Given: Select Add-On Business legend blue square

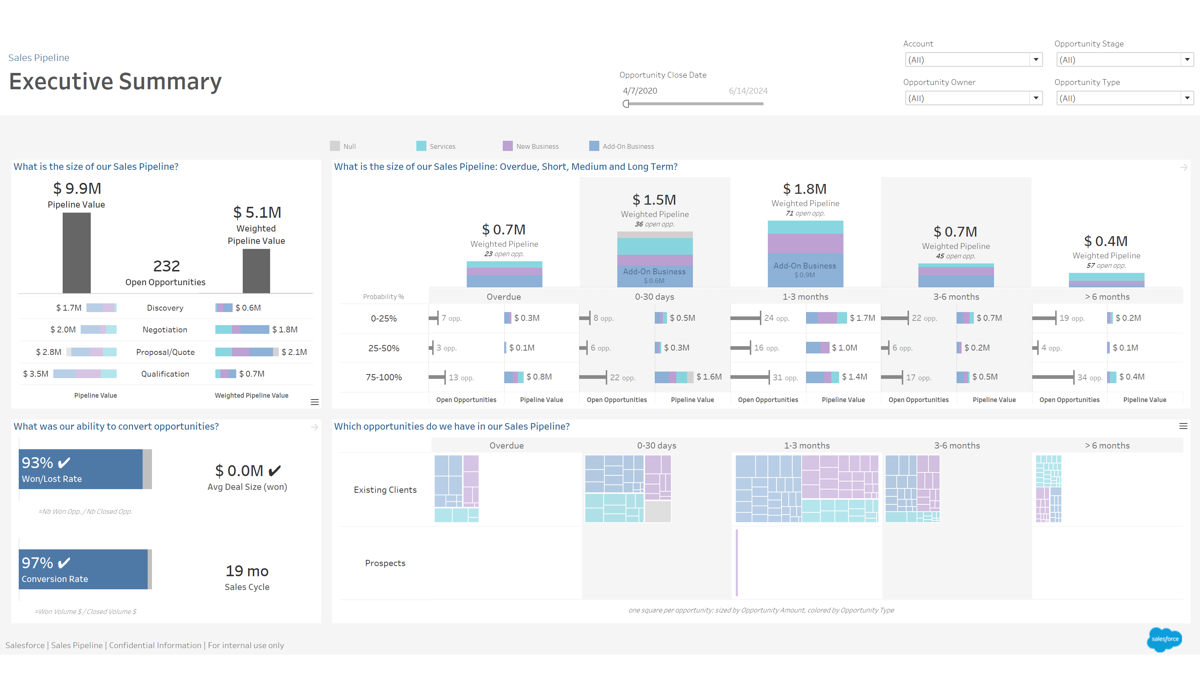Looking at the screenshot, I should click(x=594, y=146).
